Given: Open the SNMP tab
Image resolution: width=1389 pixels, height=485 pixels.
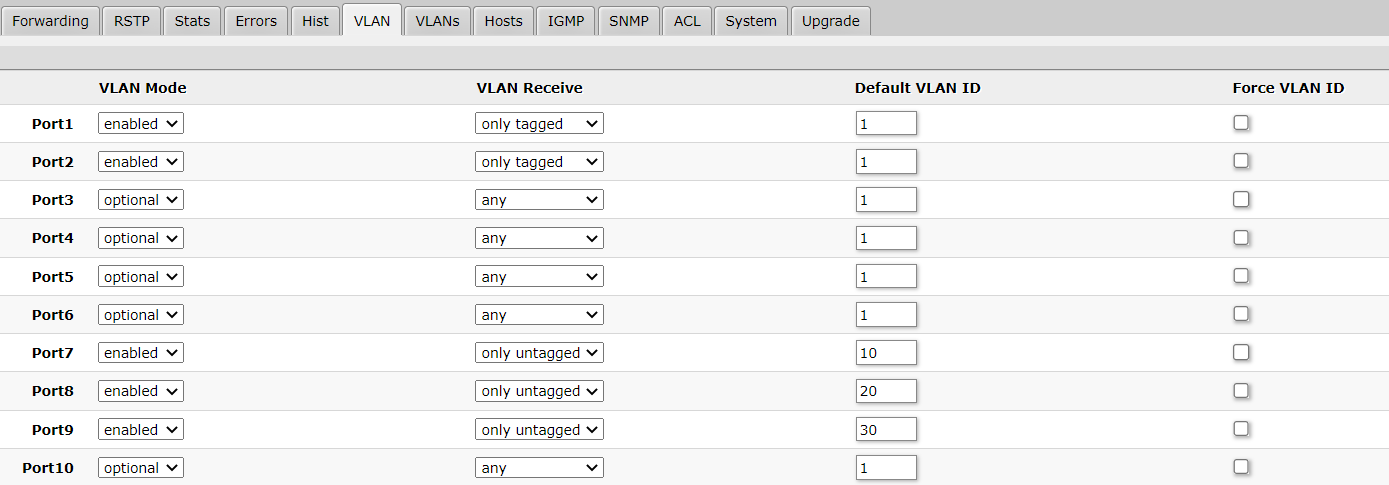Looking at the screenshot, I should (629, 20).
